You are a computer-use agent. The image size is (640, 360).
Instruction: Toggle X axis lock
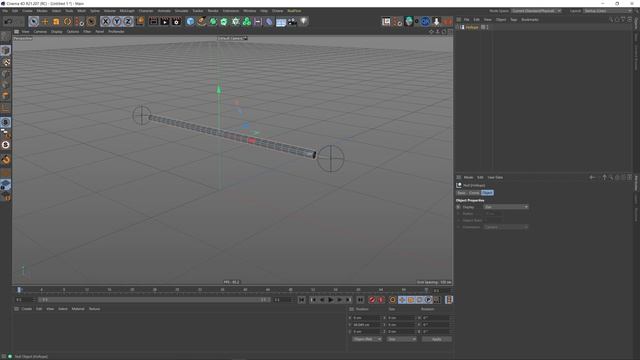pos(105,21)
